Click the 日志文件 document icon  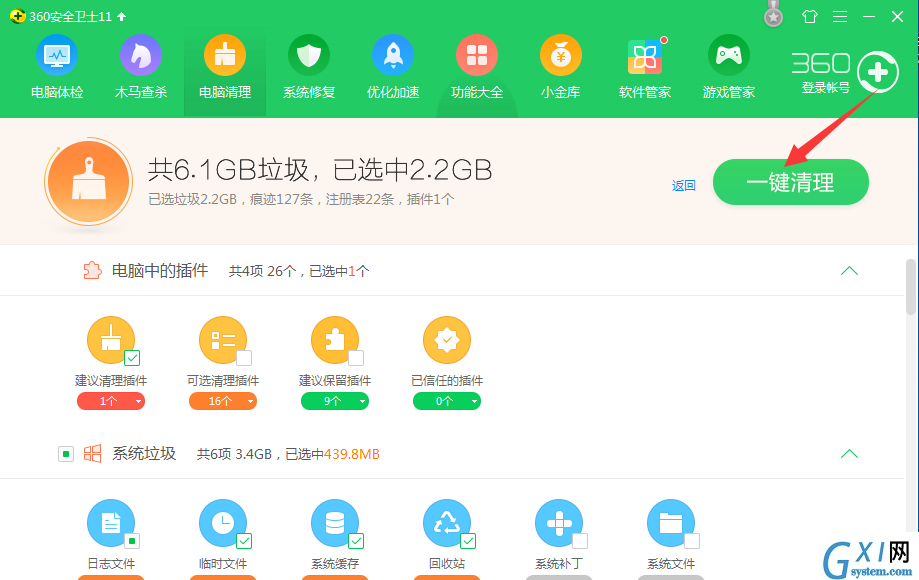pos(111,523)
